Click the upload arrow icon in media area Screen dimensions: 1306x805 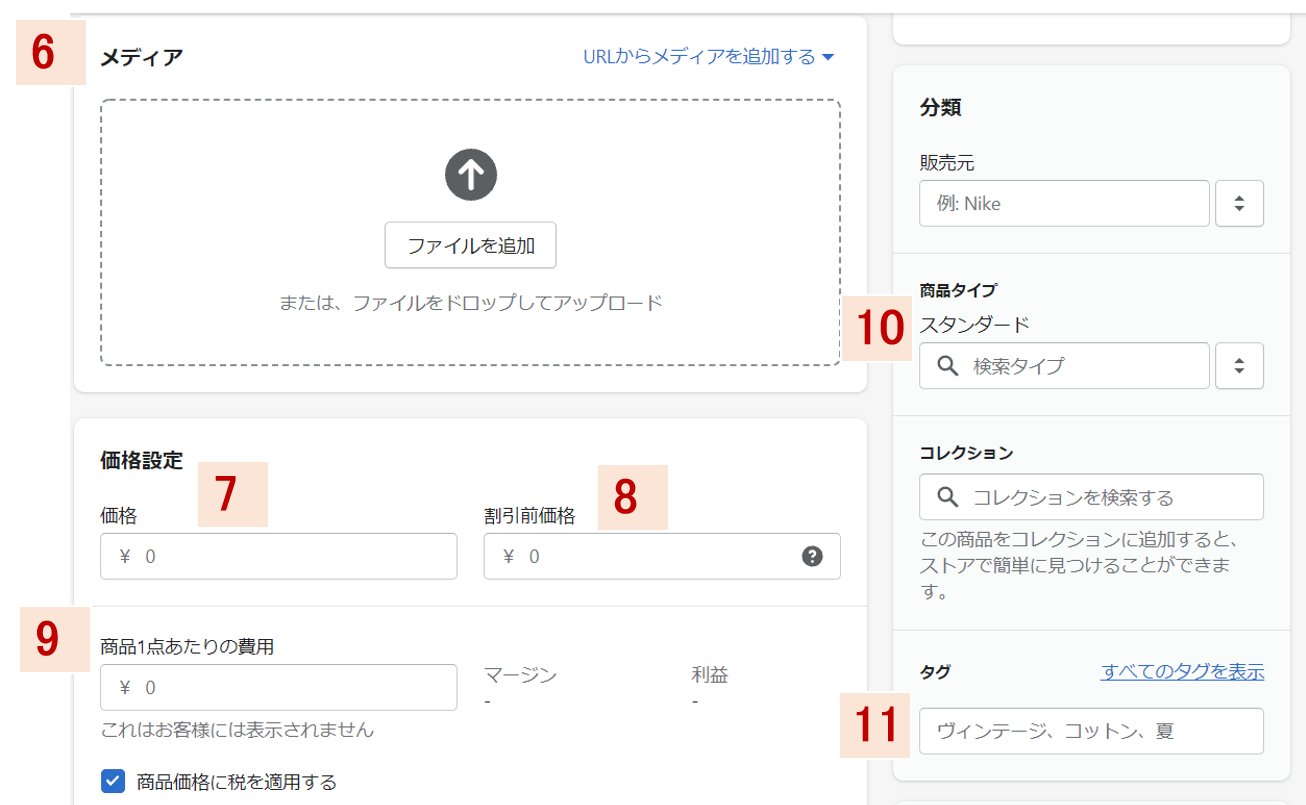[471, 176]
